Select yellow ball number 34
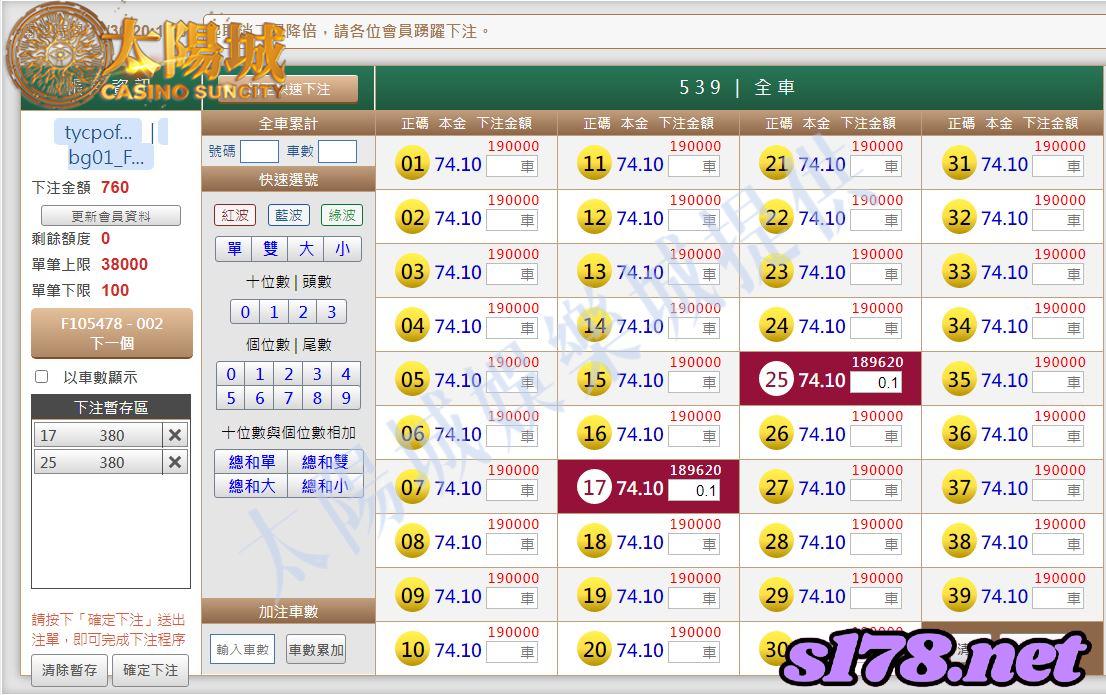This screenshot has height=695, width=1106. point(959,325)
